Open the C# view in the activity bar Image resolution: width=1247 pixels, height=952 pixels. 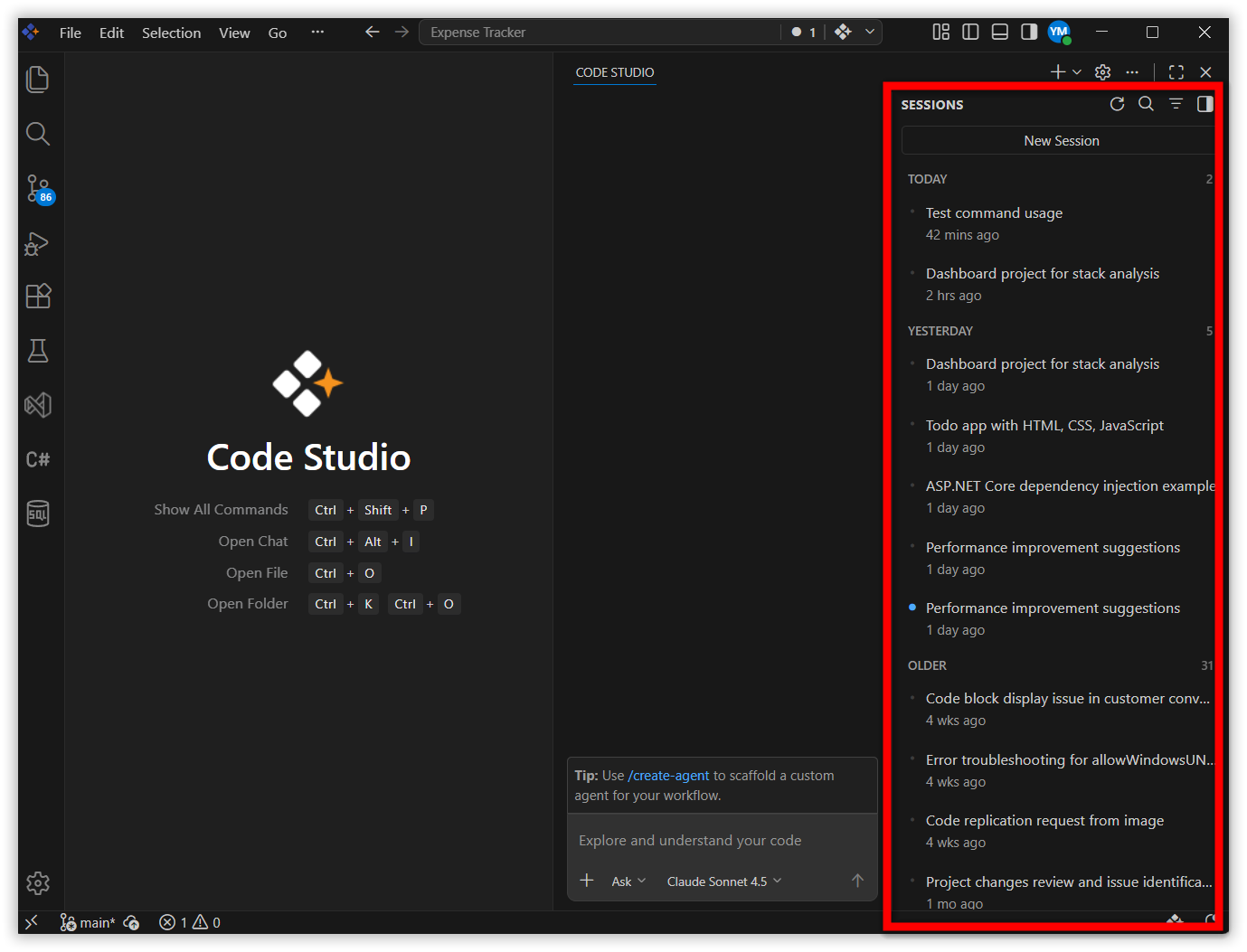click(38, 459)
